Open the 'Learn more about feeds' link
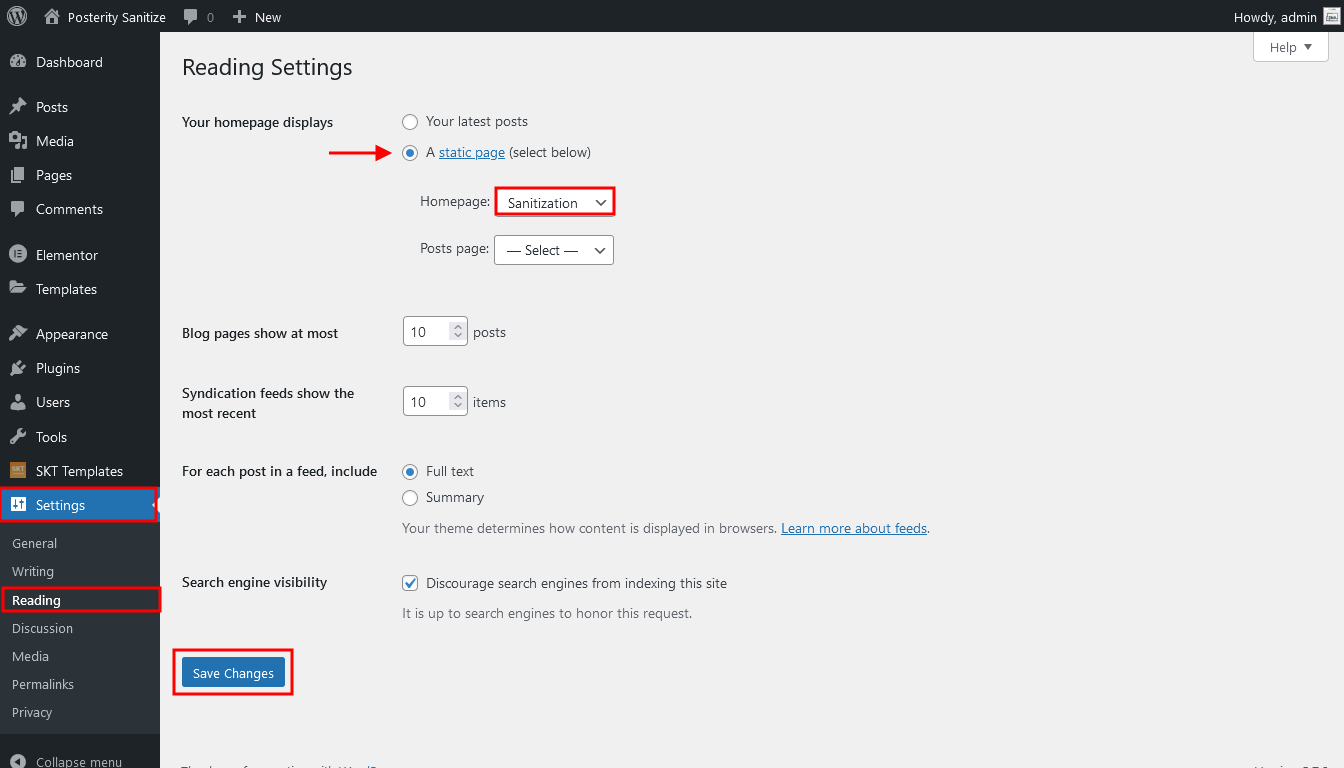Image resolution: width=1344 pixels, height=768 pixels. click(854, 528)
